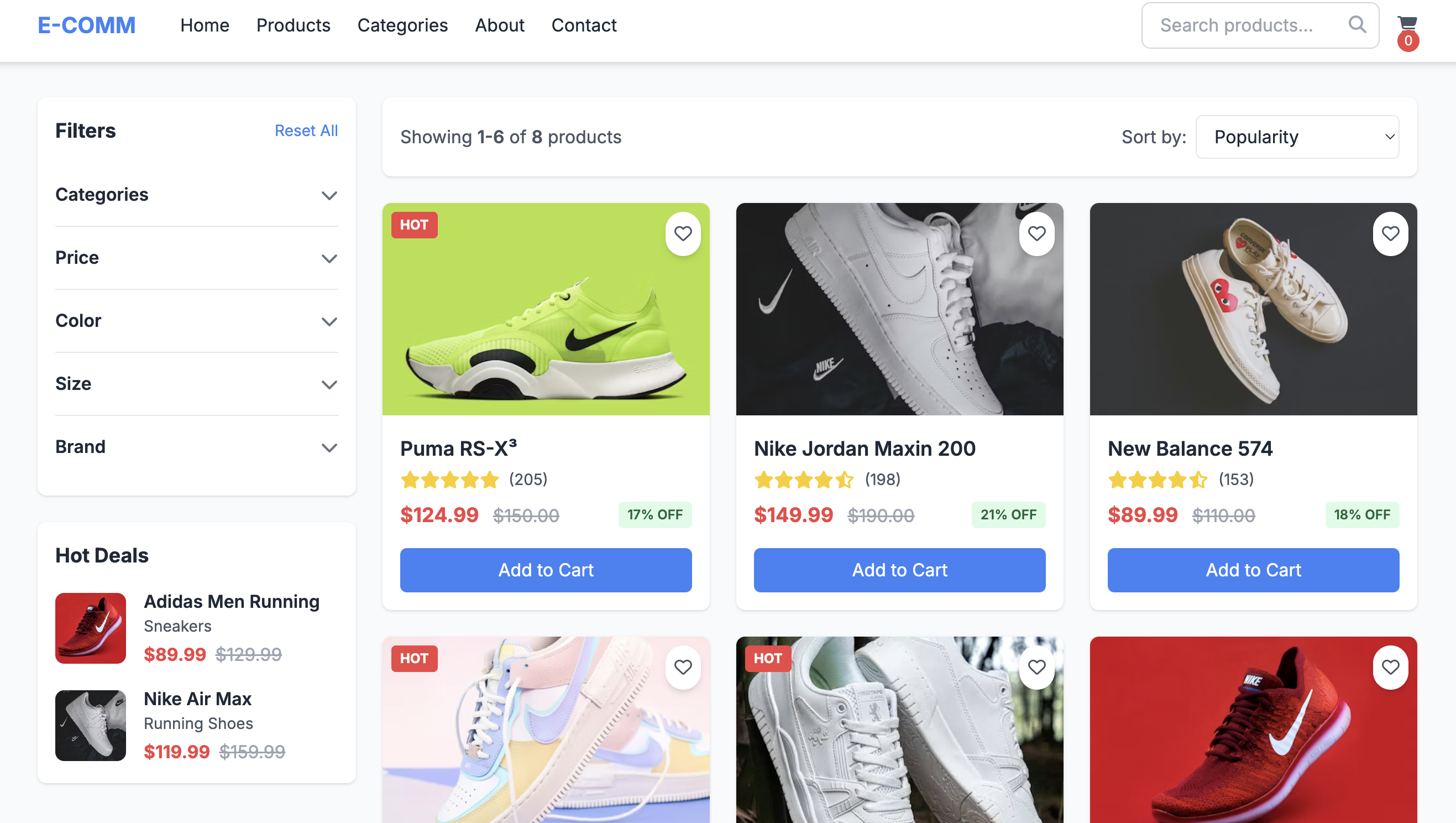
Task: Click the (205) review count
Action: pos(528,480)
